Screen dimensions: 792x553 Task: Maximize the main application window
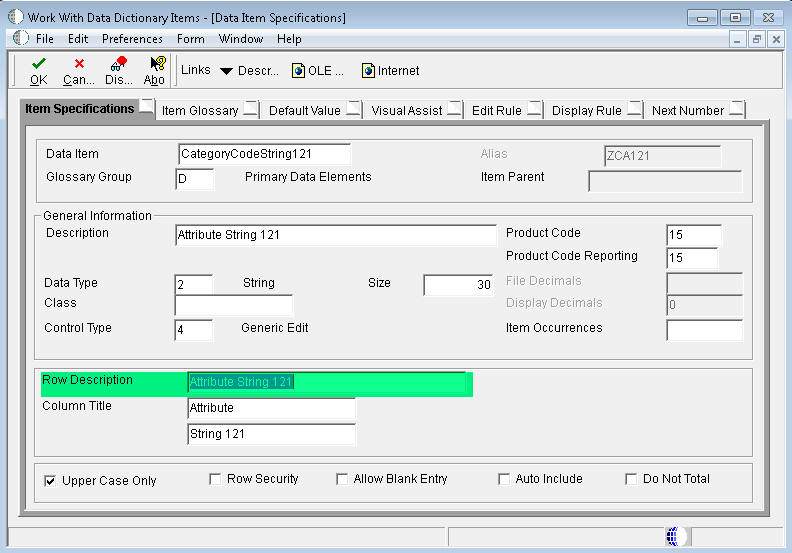[735, 18]
